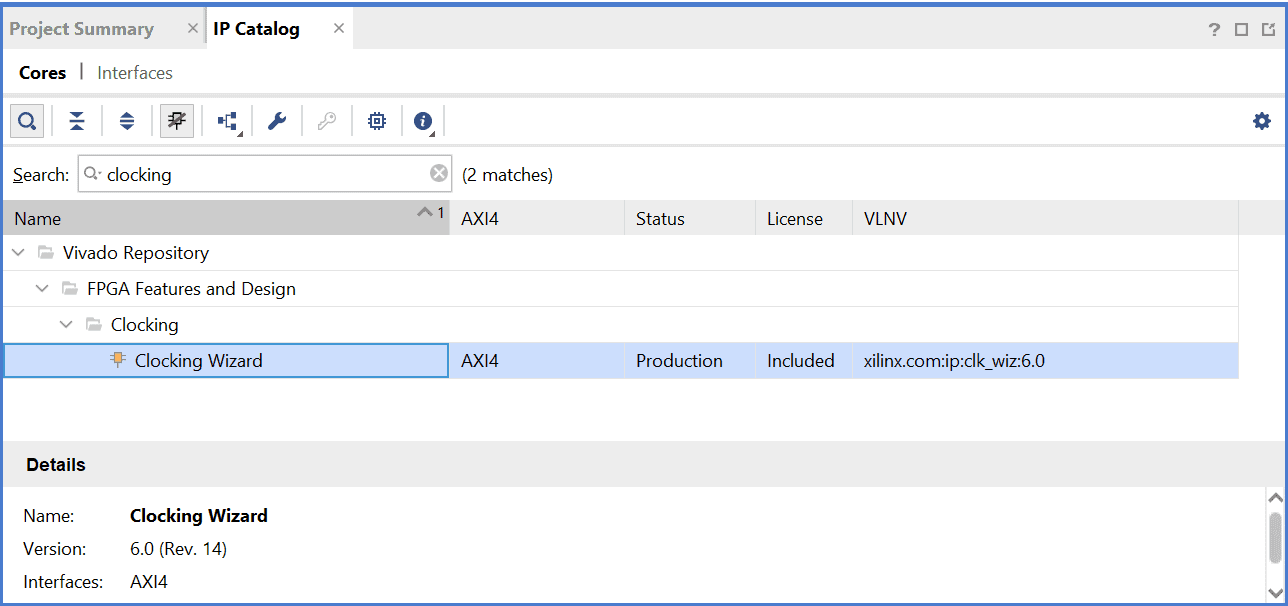Click the Details pane vertical scrollbar
1288x606 pixels.
(1274, 540)
